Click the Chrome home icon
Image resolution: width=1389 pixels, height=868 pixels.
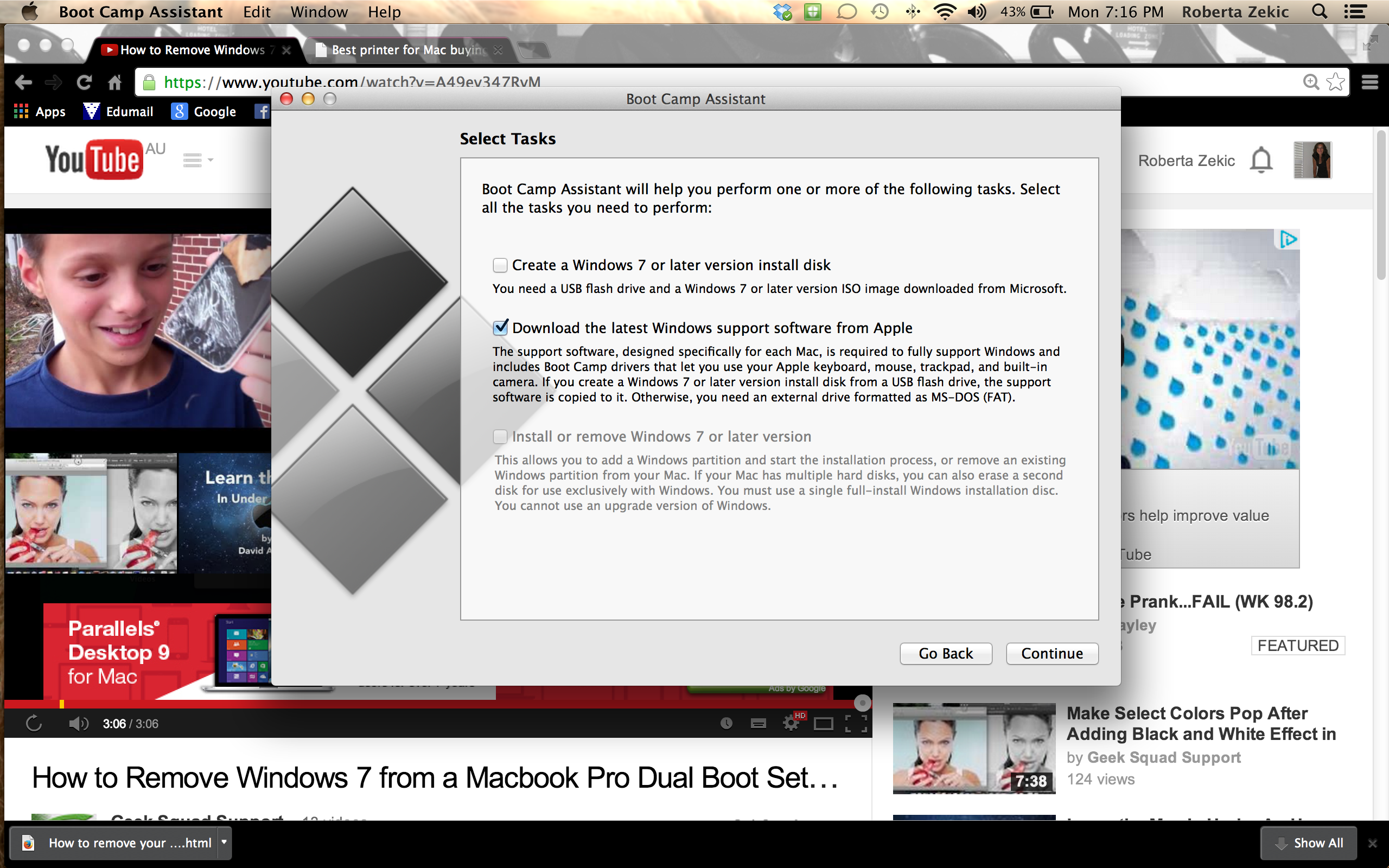coord(115,82)
